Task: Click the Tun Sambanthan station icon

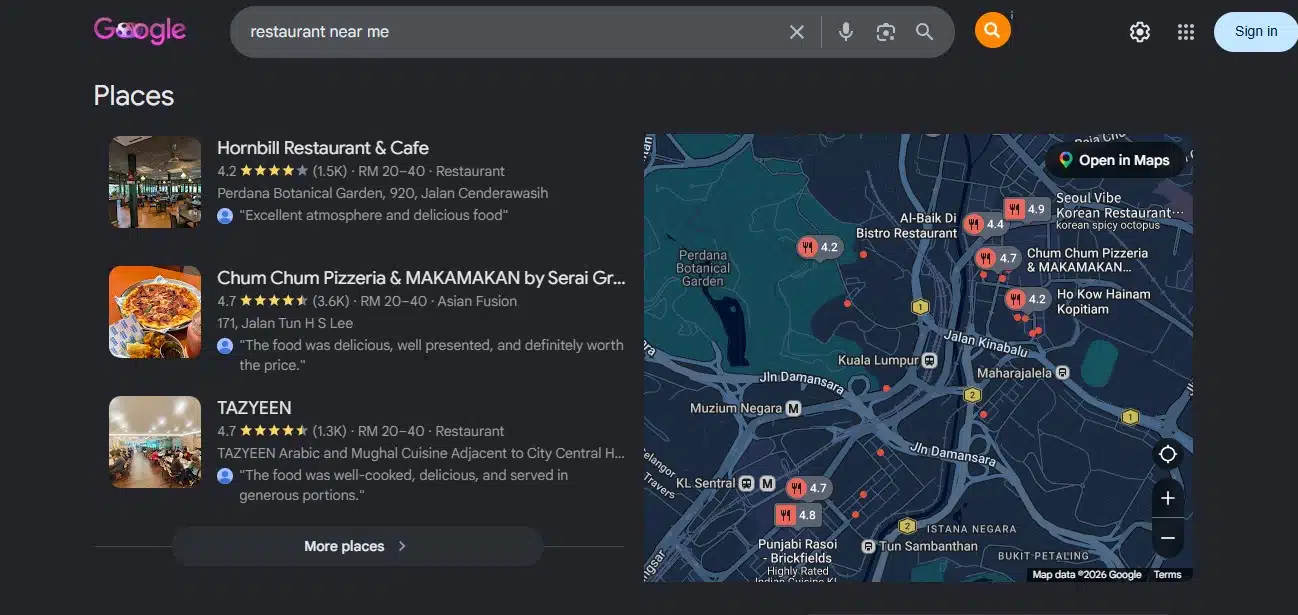Action: click(x=868, y=546)
